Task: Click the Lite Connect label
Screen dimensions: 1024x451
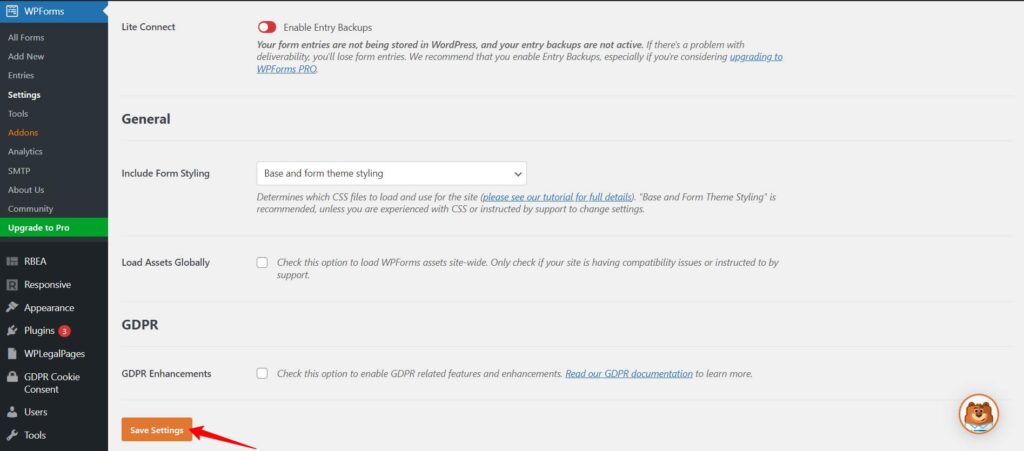Action: (x=148, y=27)
